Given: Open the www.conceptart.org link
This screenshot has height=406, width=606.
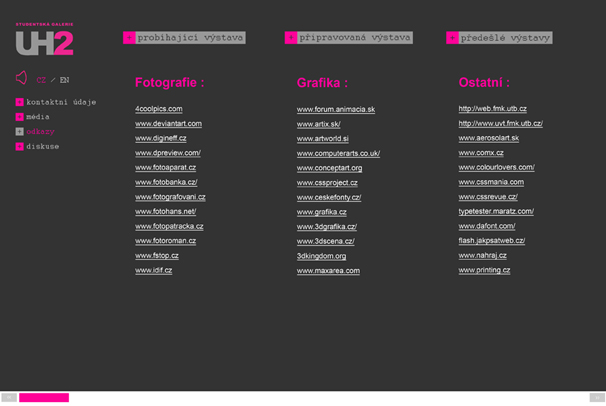Looking at the screenshot, I should click(x=329, y=168).
